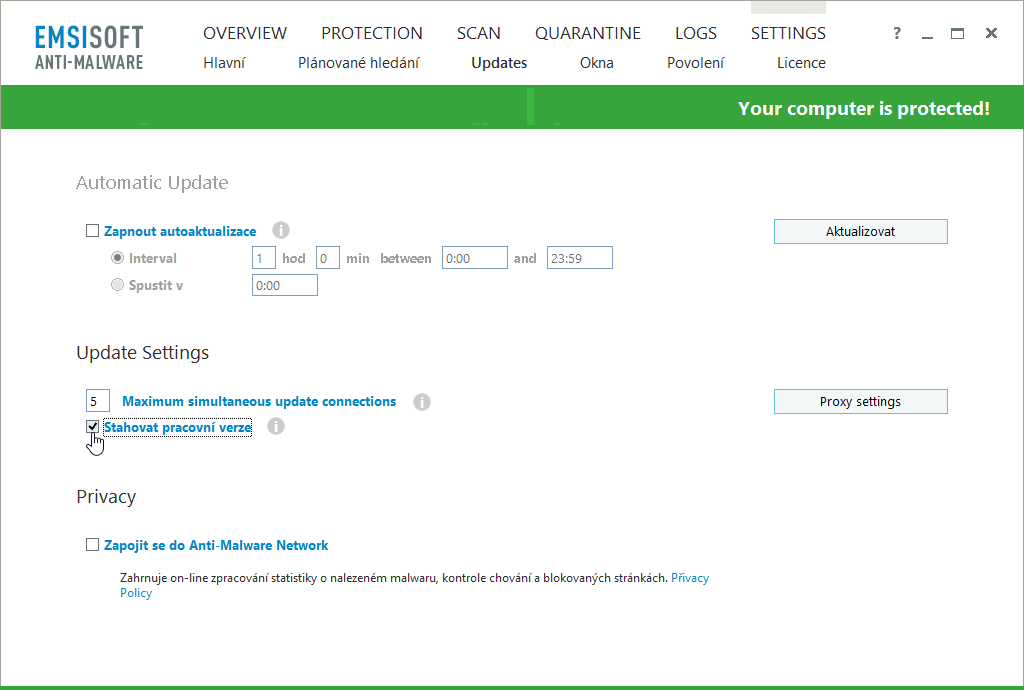Show info for Stahovat pracovní verze

tap(276, 426)
